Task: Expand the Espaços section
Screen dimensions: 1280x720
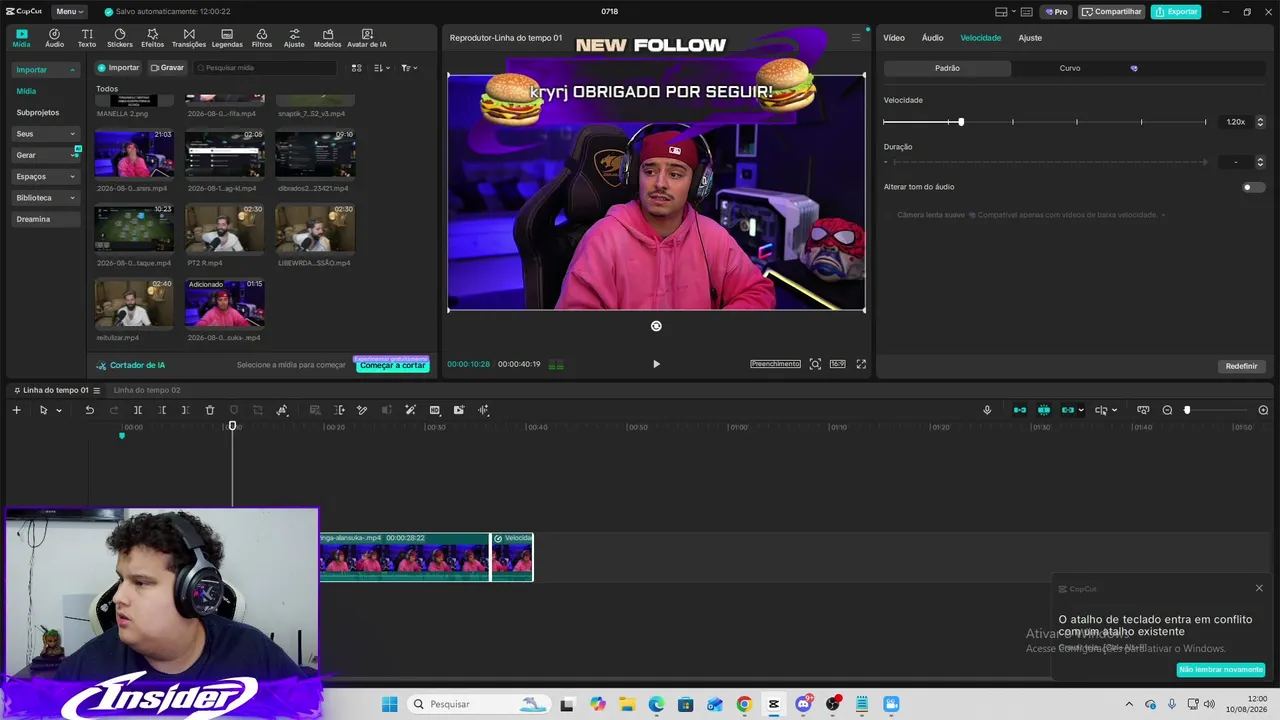Action: click(72, 177)
